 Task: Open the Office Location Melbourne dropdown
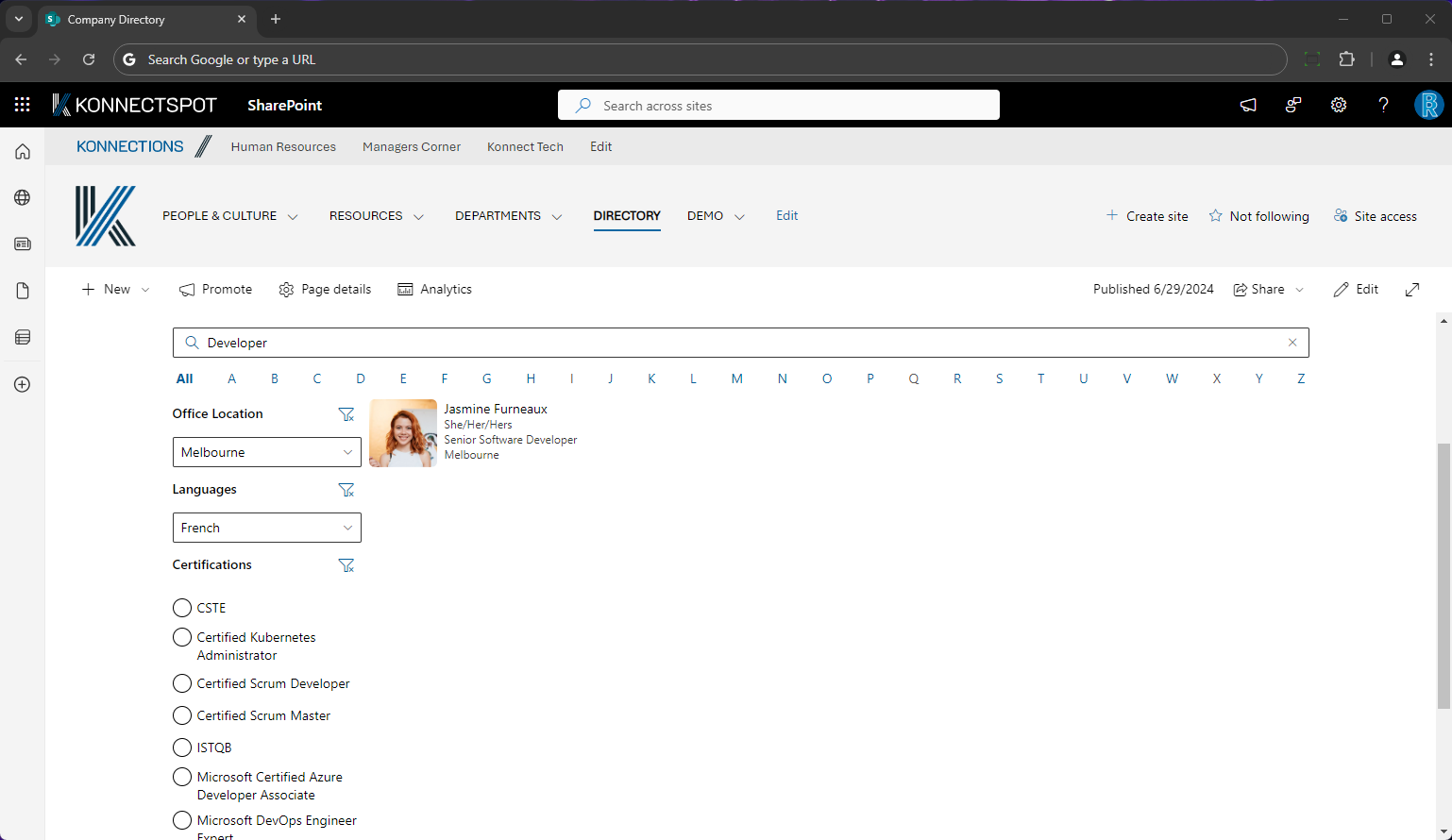click(x=267, y=452)
